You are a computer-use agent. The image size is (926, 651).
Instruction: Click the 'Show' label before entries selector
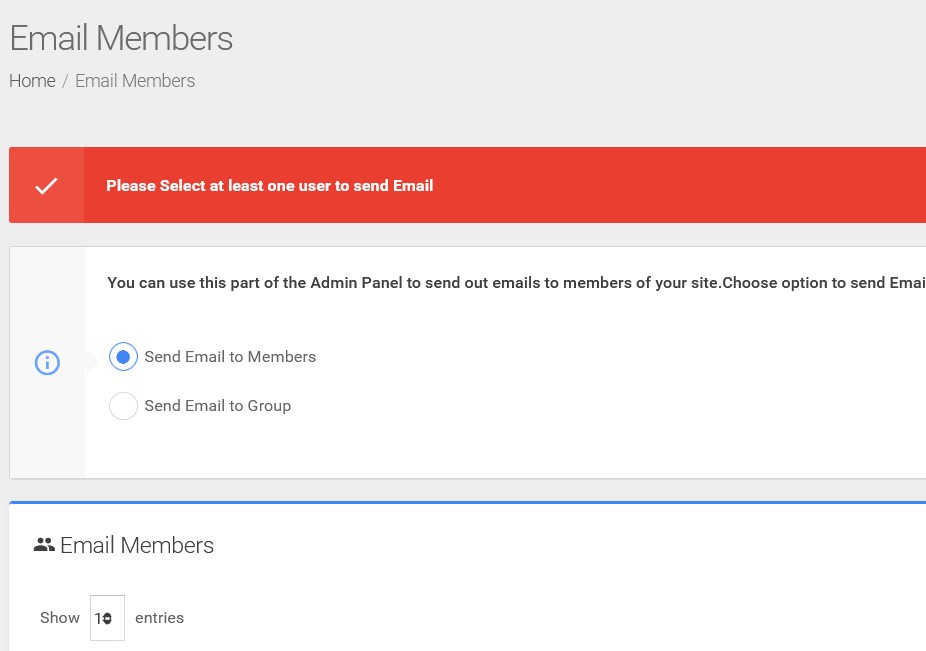60,618
